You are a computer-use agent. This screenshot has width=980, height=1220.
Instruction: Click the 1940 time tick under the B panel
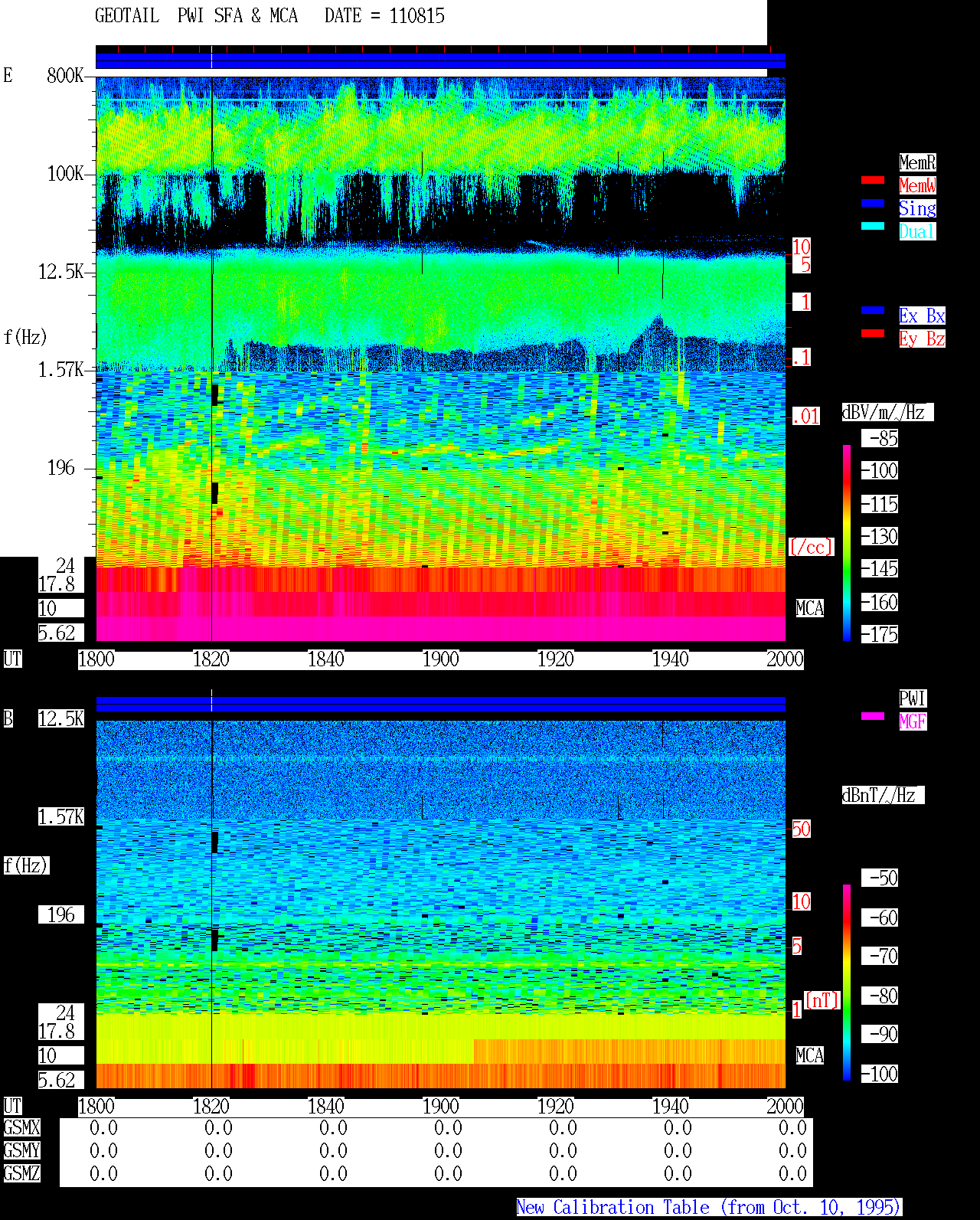(x=671, y=1107)
